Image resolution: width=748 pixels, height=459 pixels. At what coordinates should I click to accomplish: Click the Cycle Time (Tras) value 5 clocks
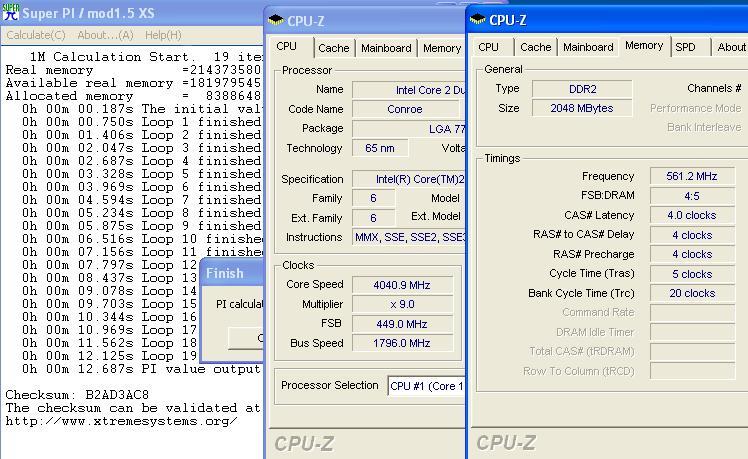click(692, 274)
